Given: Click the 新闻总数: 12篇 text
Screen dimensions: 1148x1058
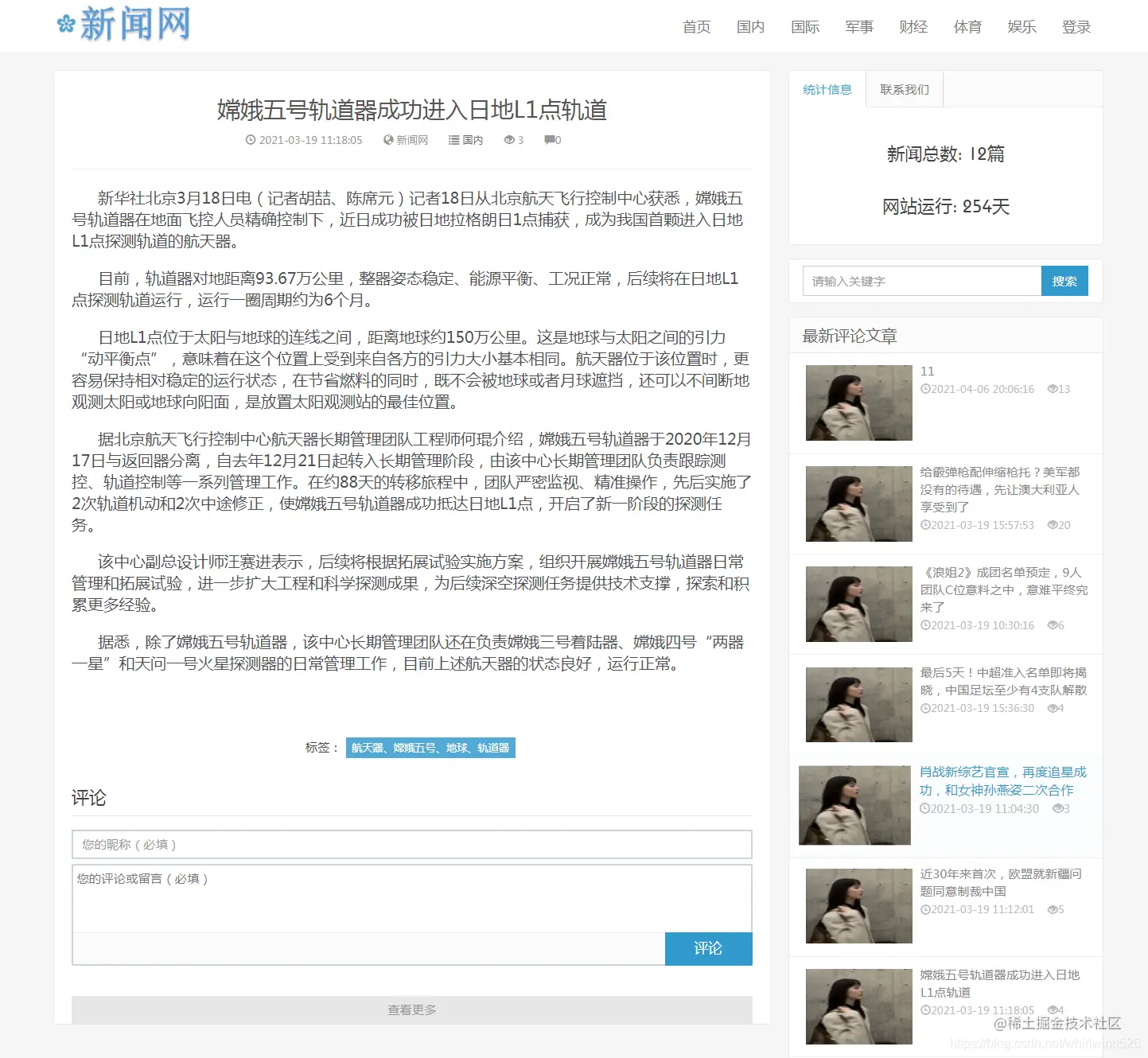Looking at the screenshot, I should [x=946, y=154].
